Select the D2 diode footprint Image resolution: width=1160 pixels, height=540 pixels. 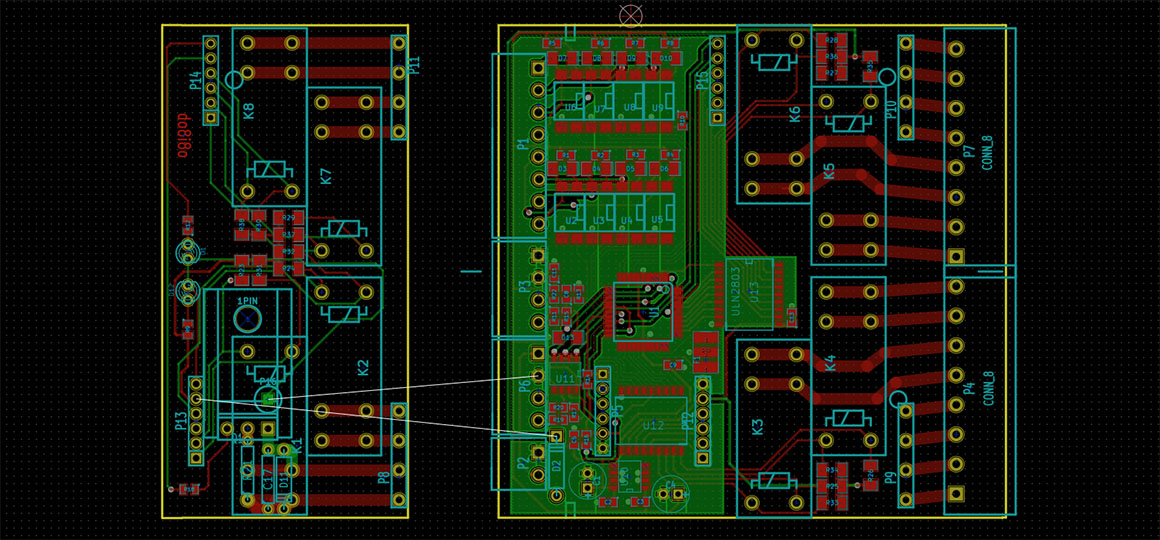[x=556, y=468]
